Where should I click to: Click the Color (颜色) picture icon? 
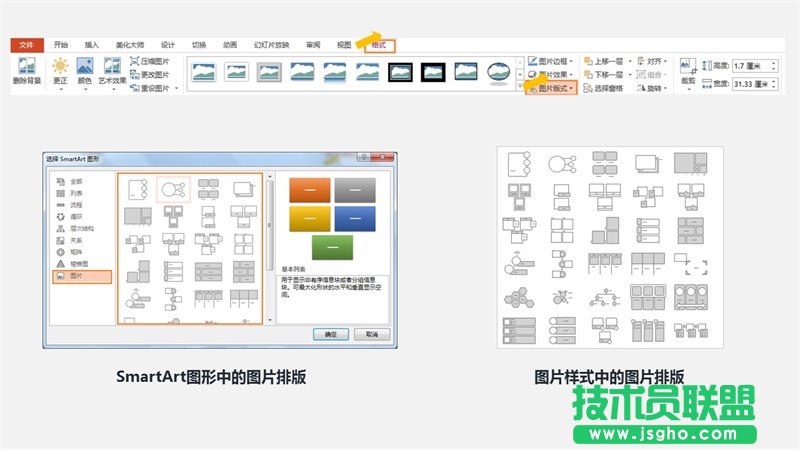tap(85, 66)
